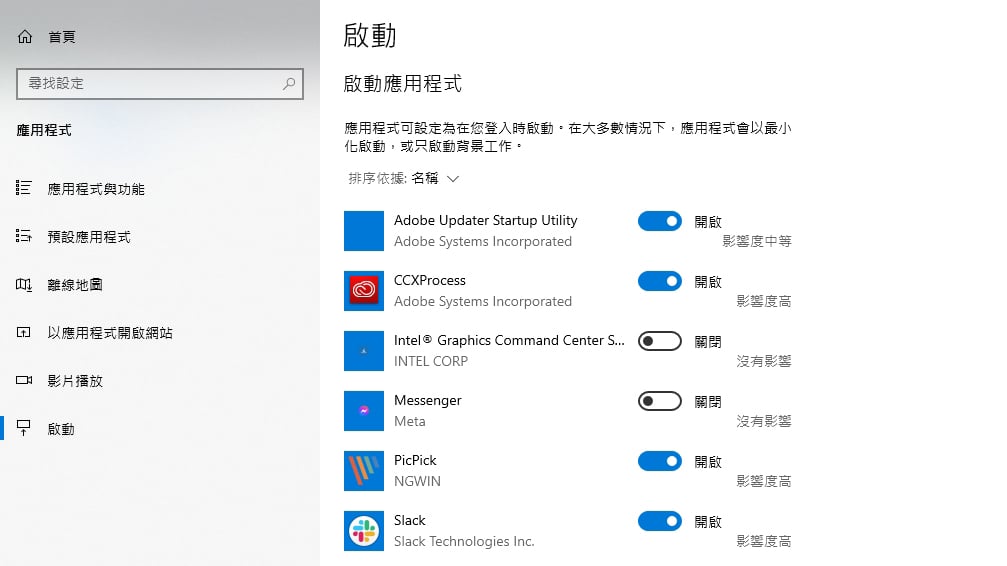This screenshot has height=566, width=1007.
Task: Enable the Messenger startup toggle
Action: coord(660,401)
